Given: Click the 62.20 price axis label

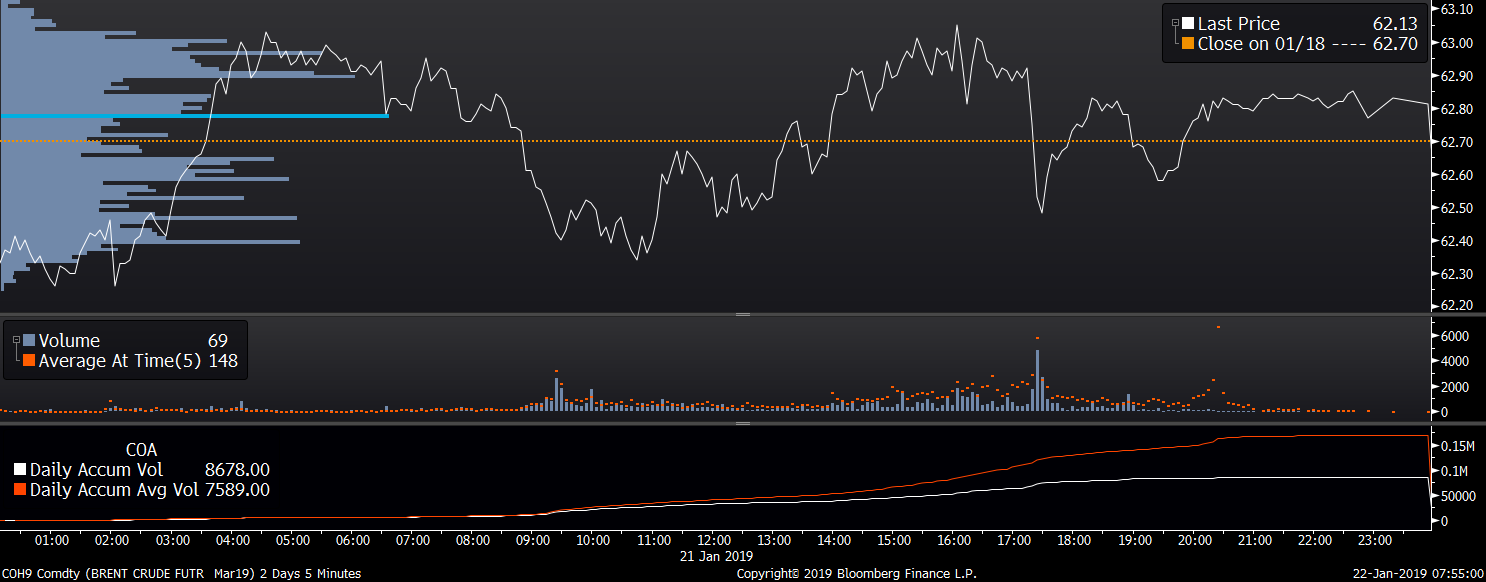Looking at the screenshot, I should (1455, 304).
